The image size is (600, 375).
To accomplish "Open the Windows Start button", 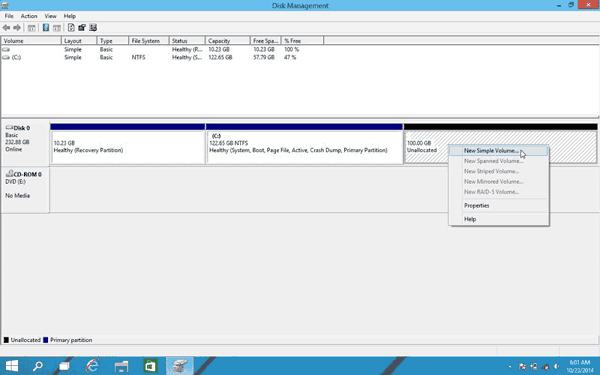I will coord(12,366).
